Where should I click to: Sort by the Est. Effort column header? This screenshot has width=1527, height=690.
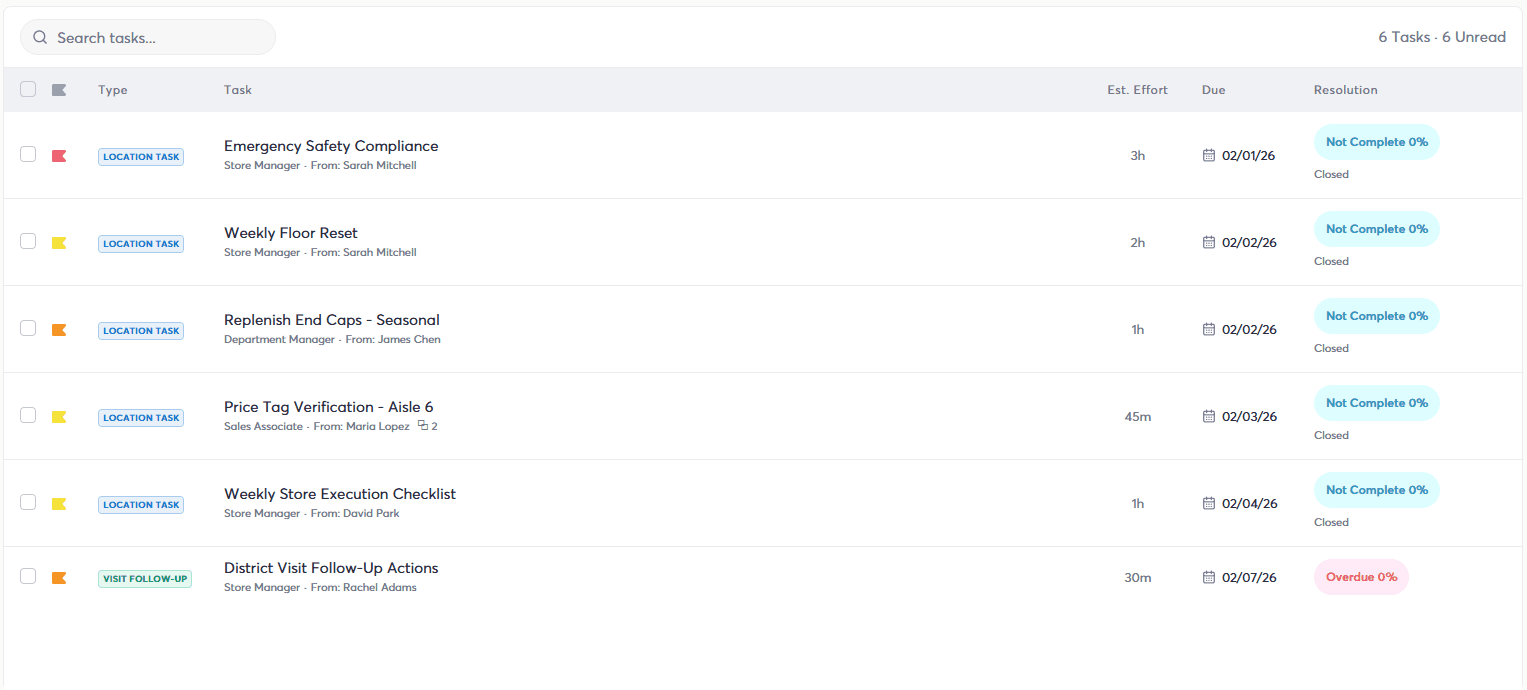(x=1137, y=90)
